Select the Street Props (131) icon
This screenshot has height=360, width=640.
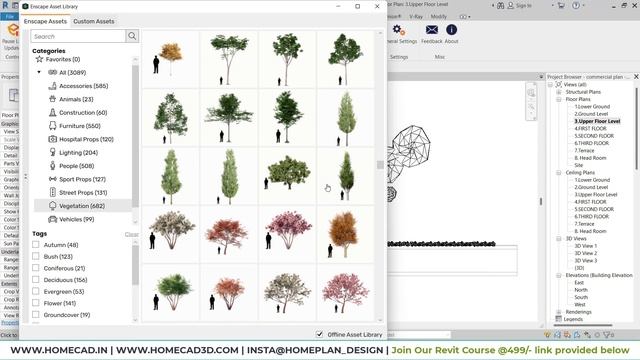coord(52,192)
